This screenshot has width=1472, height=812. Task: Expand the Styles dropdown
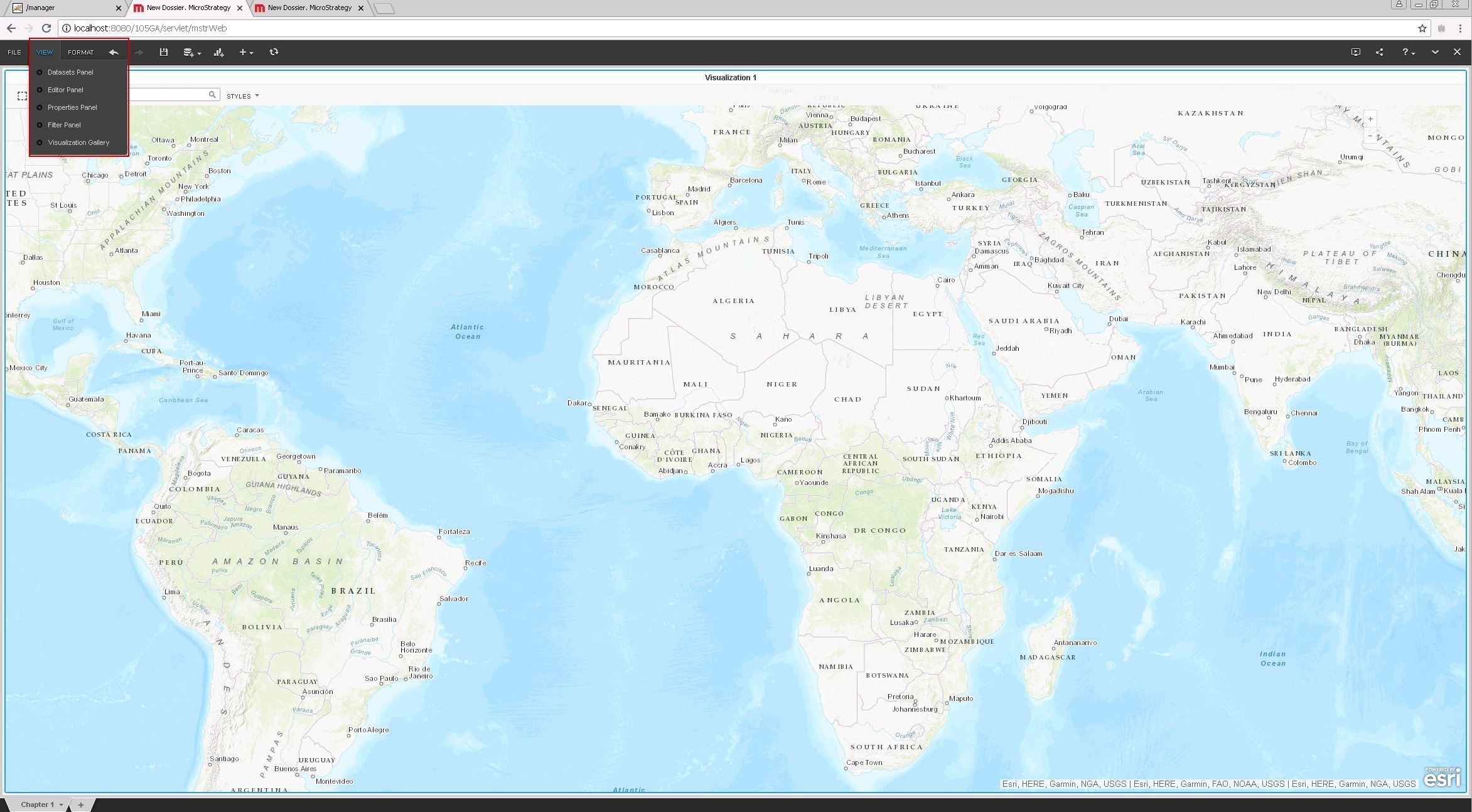coord(242,96)
